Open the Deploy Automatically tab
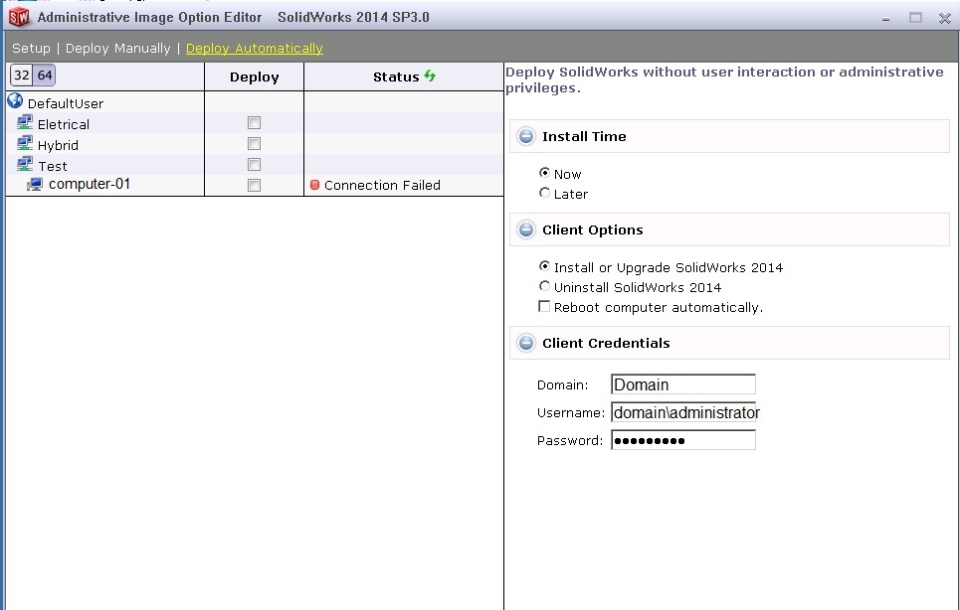This screenshot has height=610, width=960. (254, 48)
